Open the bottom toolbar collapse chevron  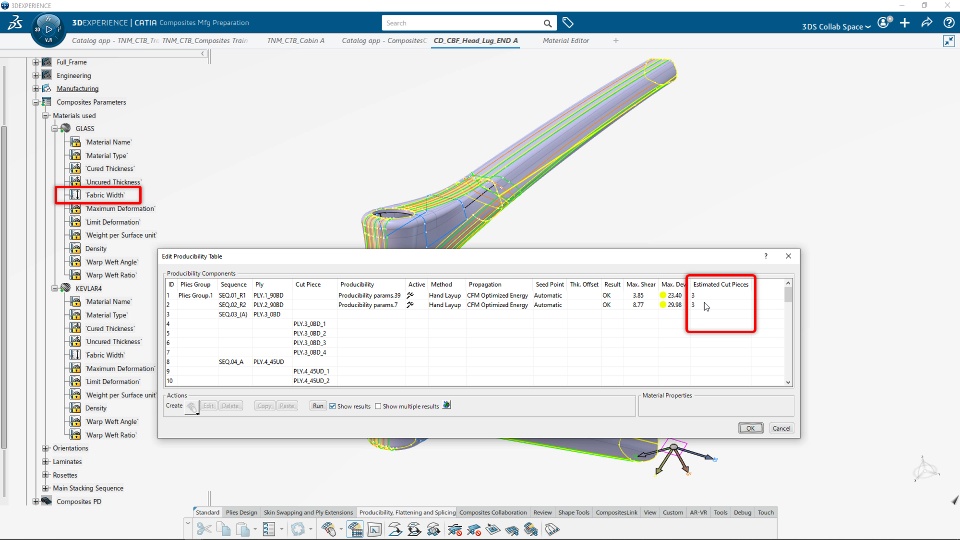(x=188, y=523)
